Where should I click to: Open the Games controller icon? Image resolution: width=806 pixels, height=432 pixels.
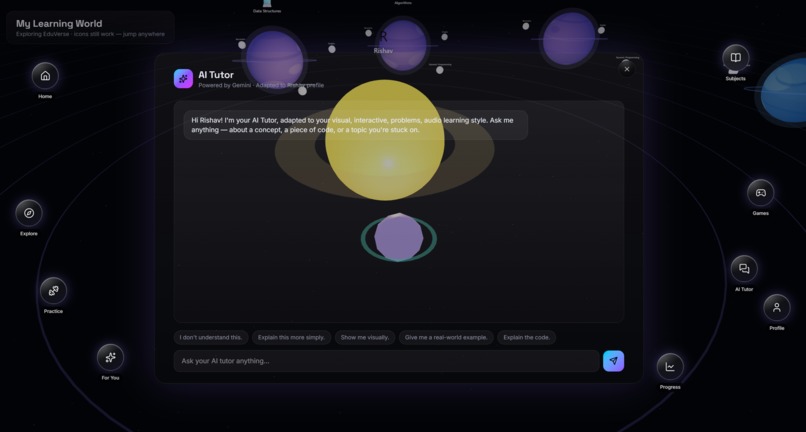(761, 193)
